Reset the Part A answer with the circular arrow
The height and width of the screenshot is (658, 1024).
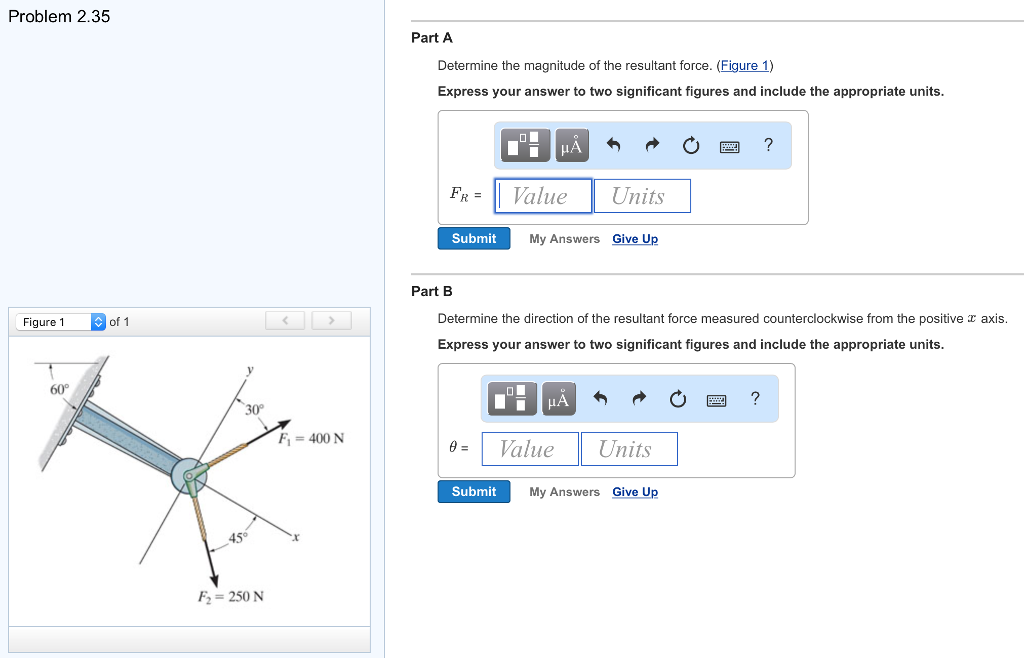[x=691, y=146]
